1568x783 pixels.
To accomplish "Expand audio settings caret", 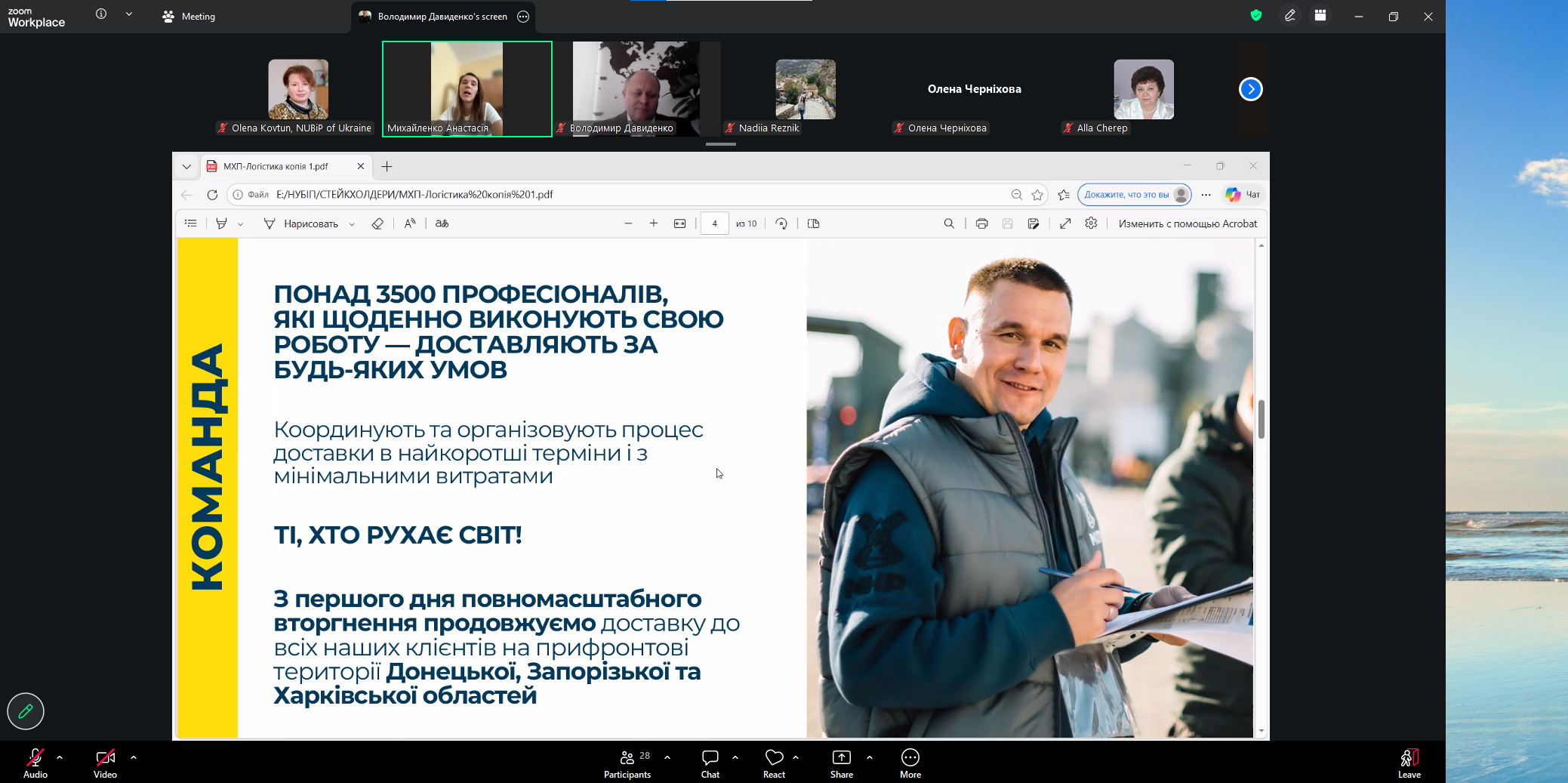I will click(60, 757).
